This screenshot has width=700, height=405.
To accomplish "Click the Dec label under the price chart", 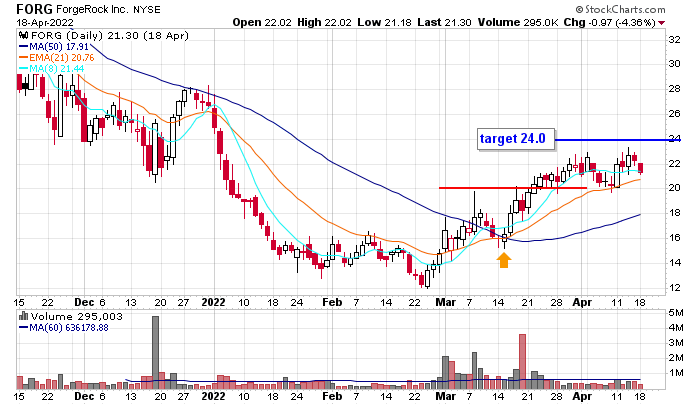I will (x=84, y=302).
